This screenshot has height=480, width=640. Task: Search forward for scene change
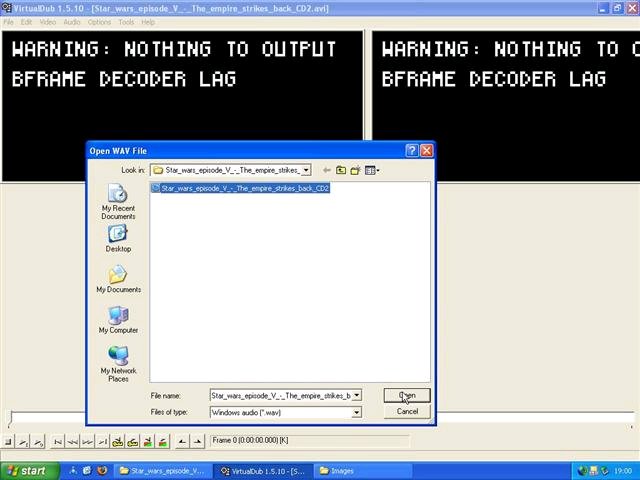coord(163,442)
